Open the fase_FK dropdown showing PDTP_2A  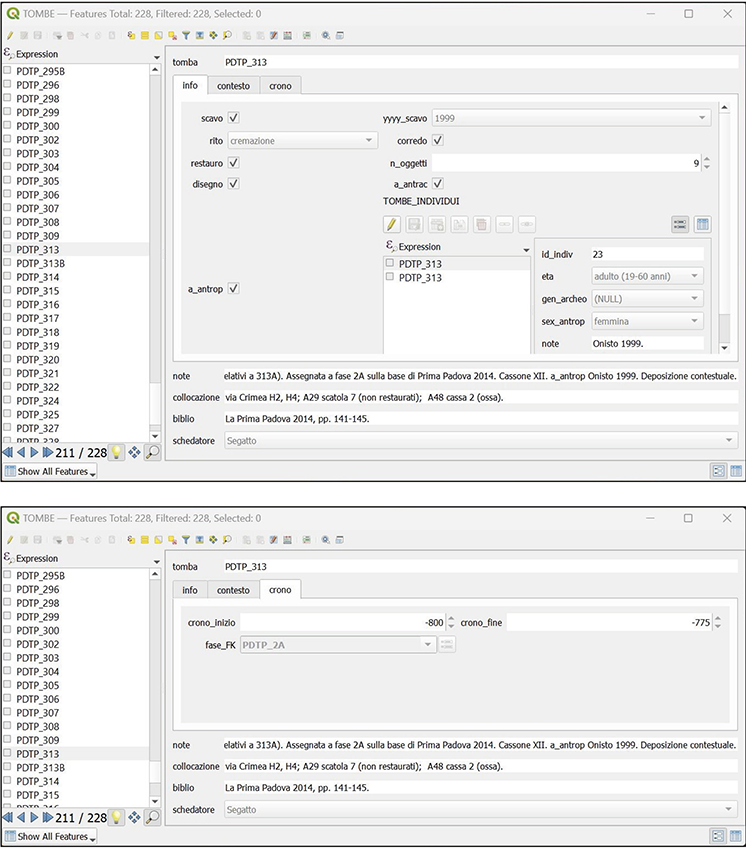pos(331,644)
